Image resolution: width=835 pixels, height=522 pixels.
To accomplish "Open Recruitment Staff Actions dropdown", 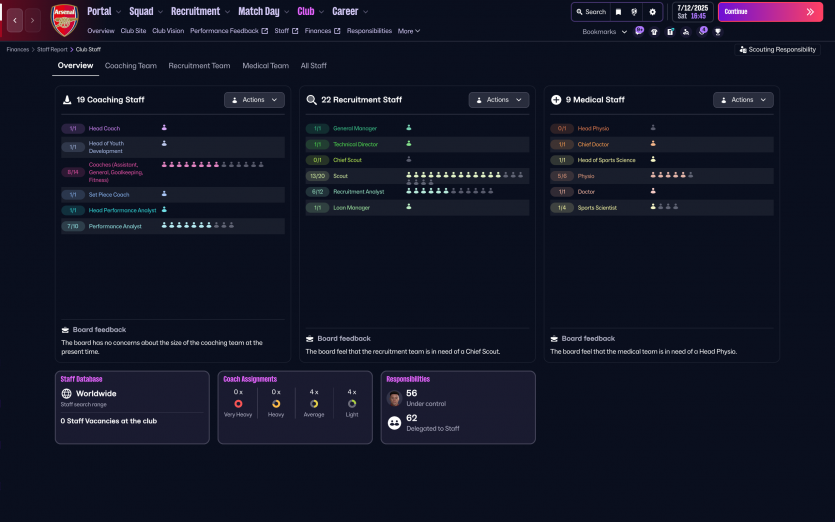I will point(499,100).
